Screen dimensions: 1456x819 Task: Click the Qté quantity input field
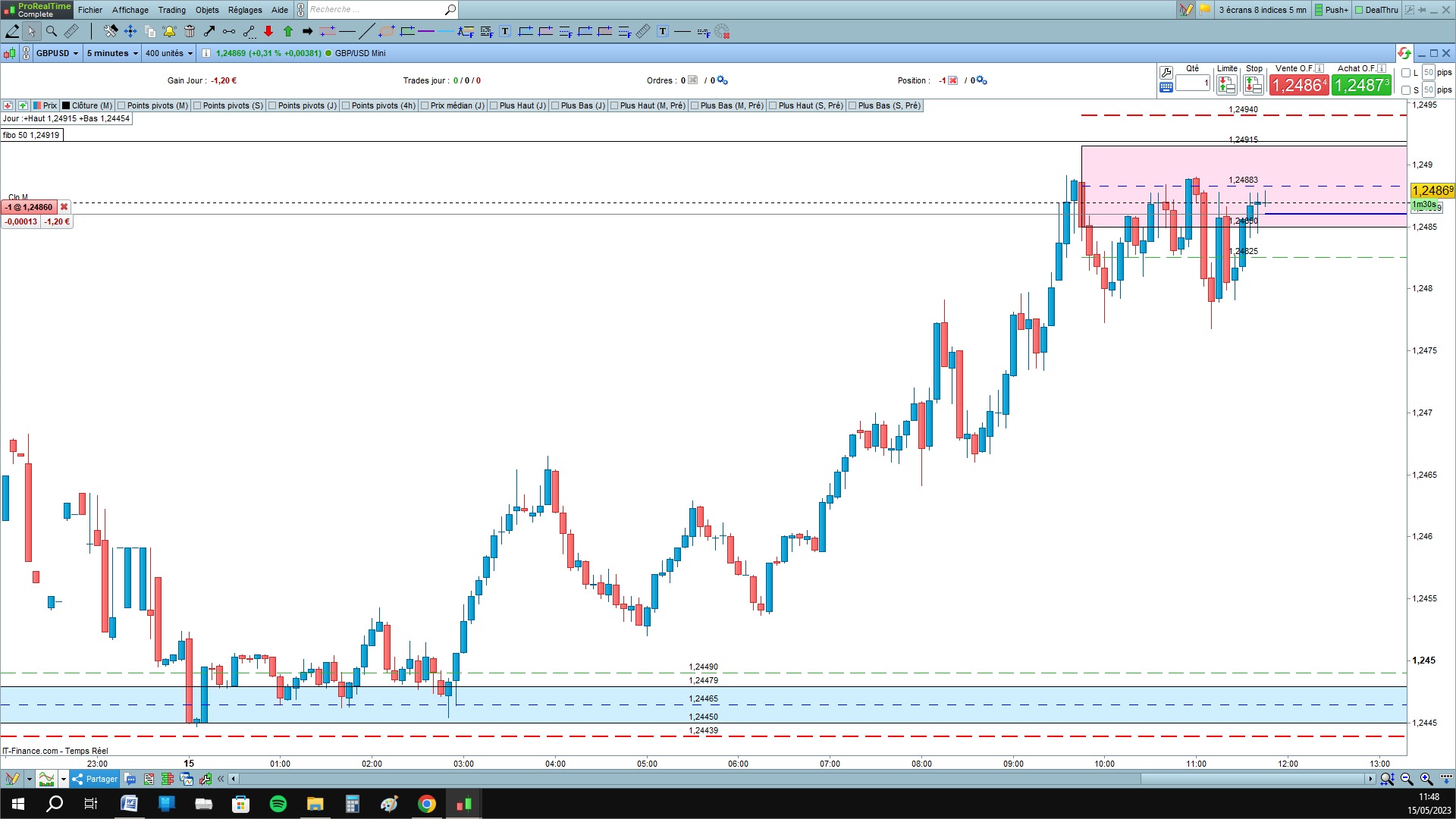click(1193, 83)
